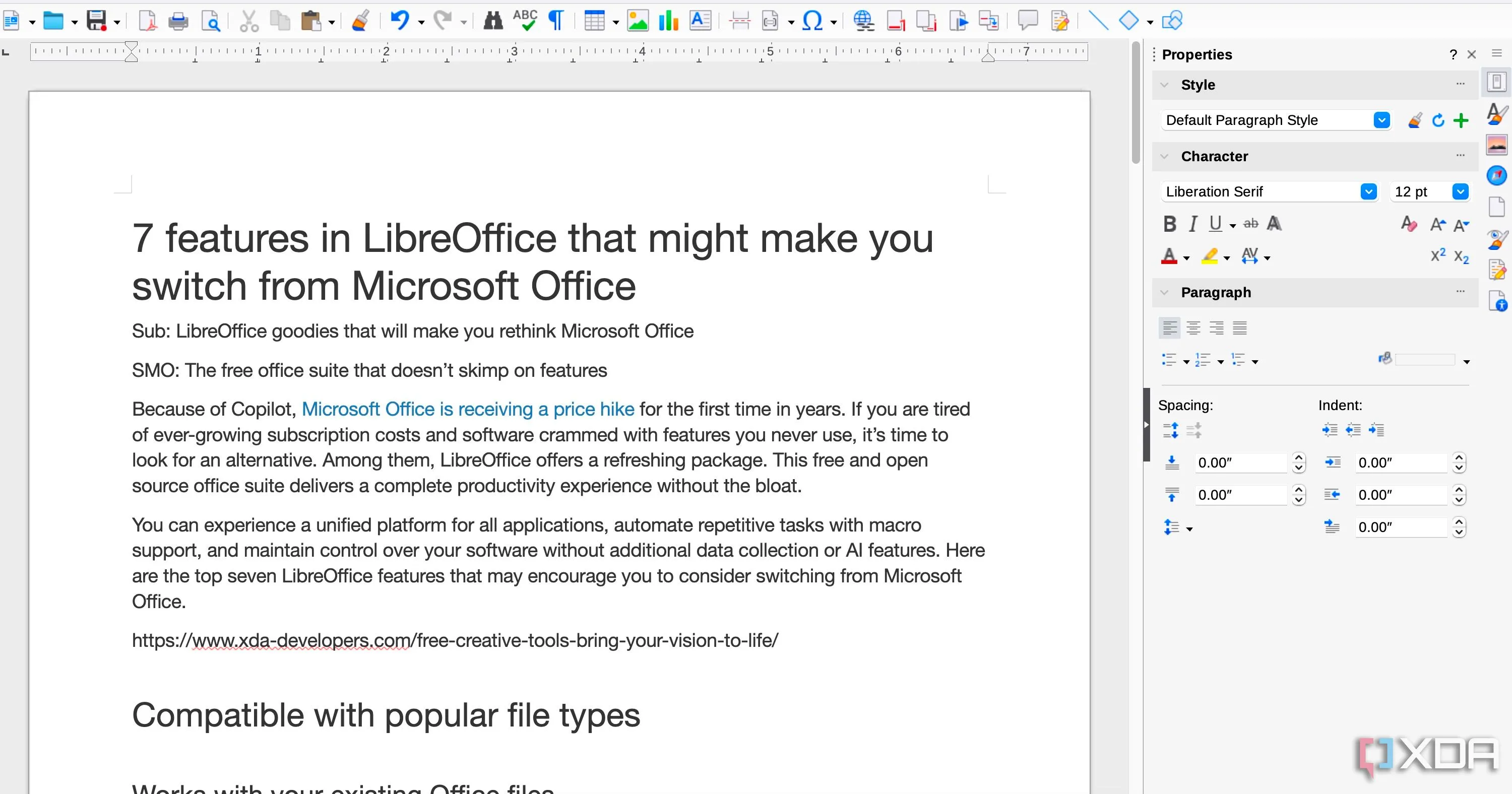The image size is (1512, 794).
Task: Insert Page Break icon
Action: [739, 21]
